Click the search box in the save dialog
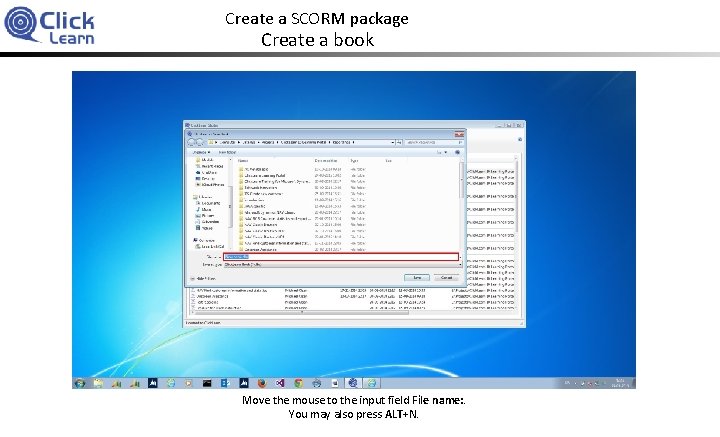 click(x=433, y=142)
